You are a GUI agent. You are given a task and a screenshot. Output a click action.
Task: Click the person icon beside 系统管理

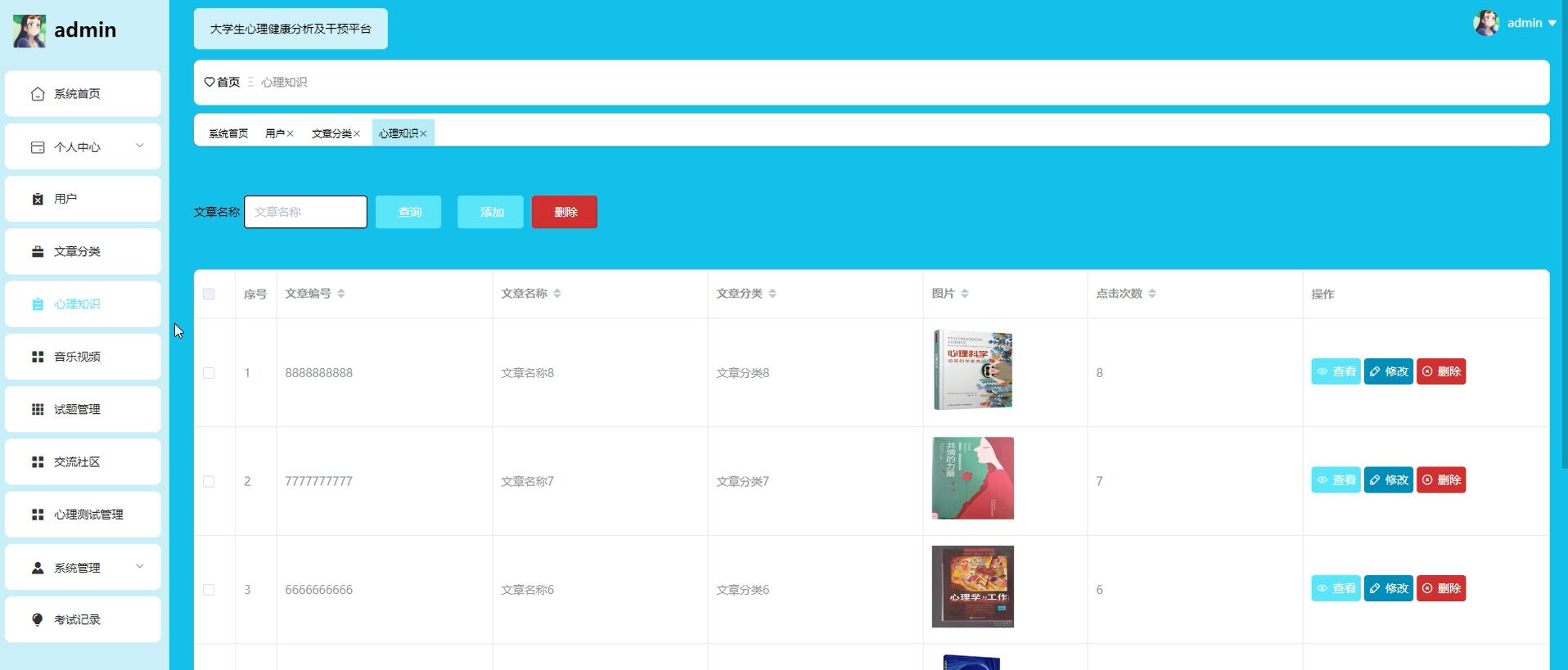[x=38, y=568]
